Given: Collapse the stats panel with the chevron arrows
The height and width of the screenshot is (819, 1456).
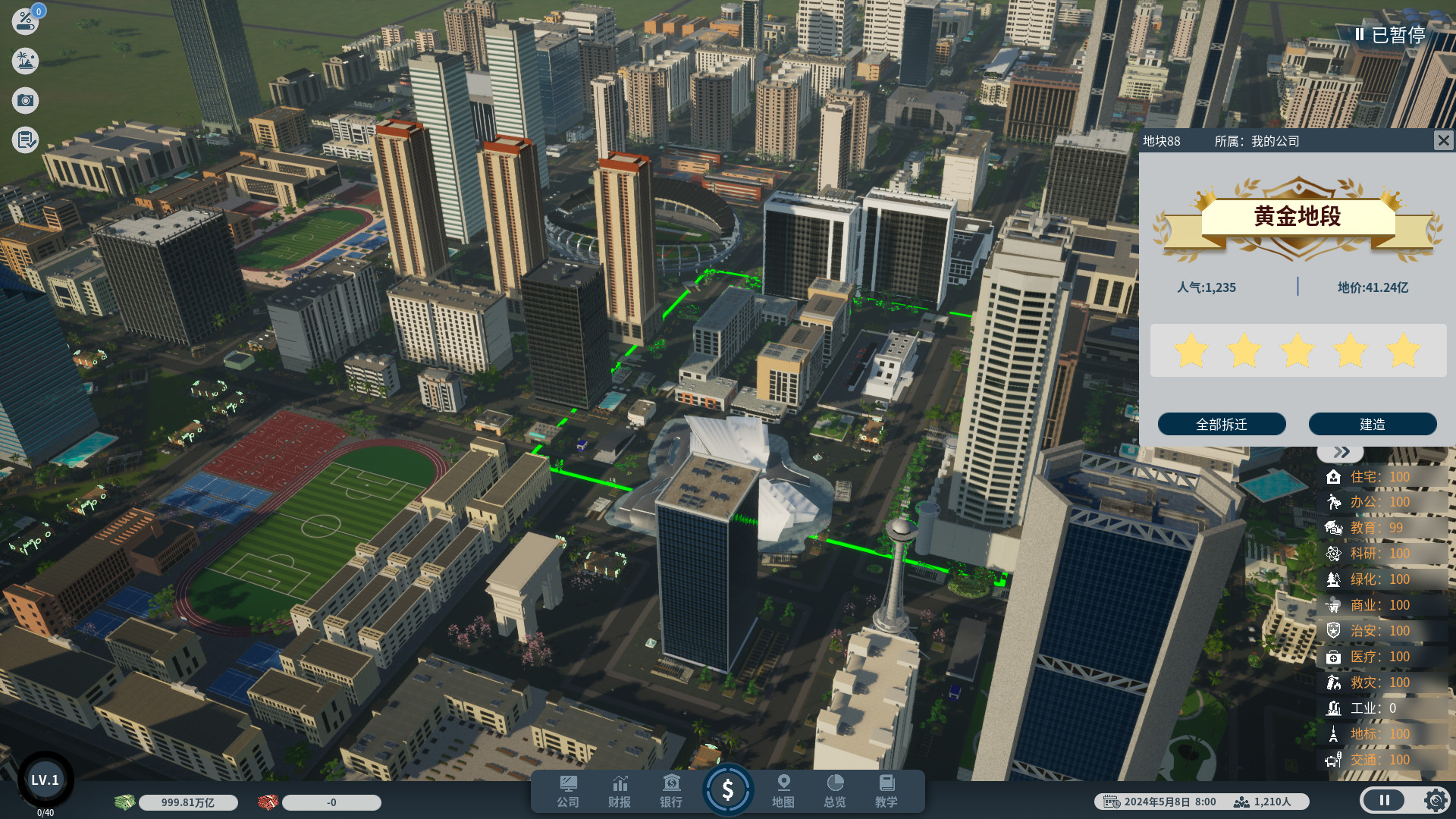Looking at the screenshot, I should [x=1340, y=451].
